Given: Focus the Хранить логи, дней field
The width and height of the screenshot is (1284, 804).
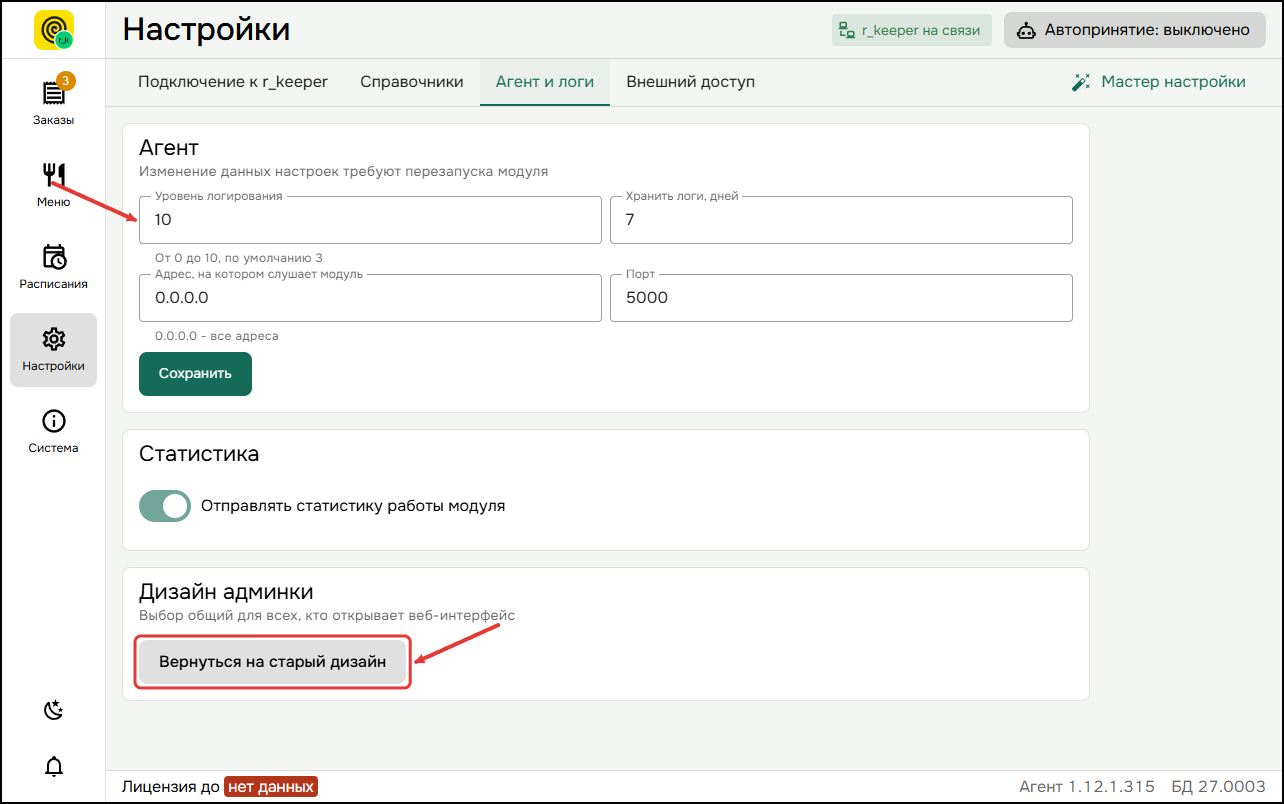Looking at the screenshot, I should click(841, 219).
